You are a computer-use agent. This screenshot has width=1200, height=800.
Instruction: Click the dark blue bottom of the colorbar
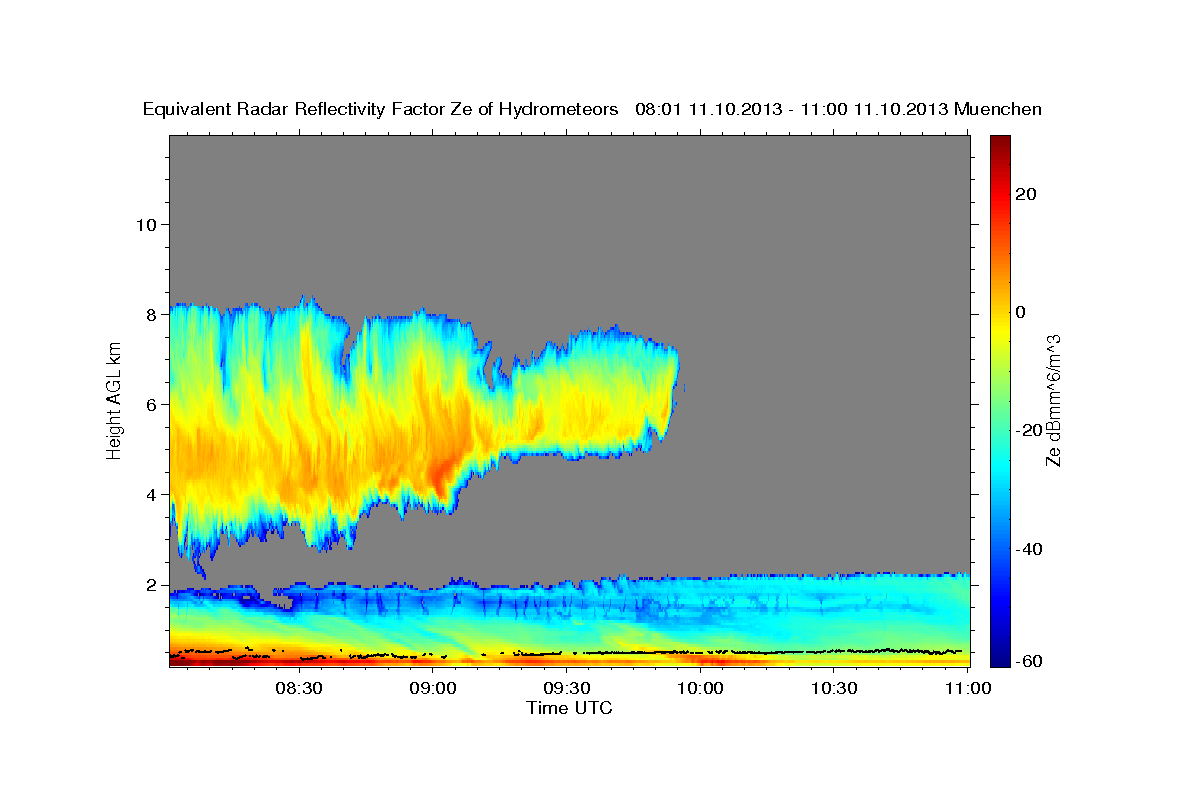point(1000,655)
